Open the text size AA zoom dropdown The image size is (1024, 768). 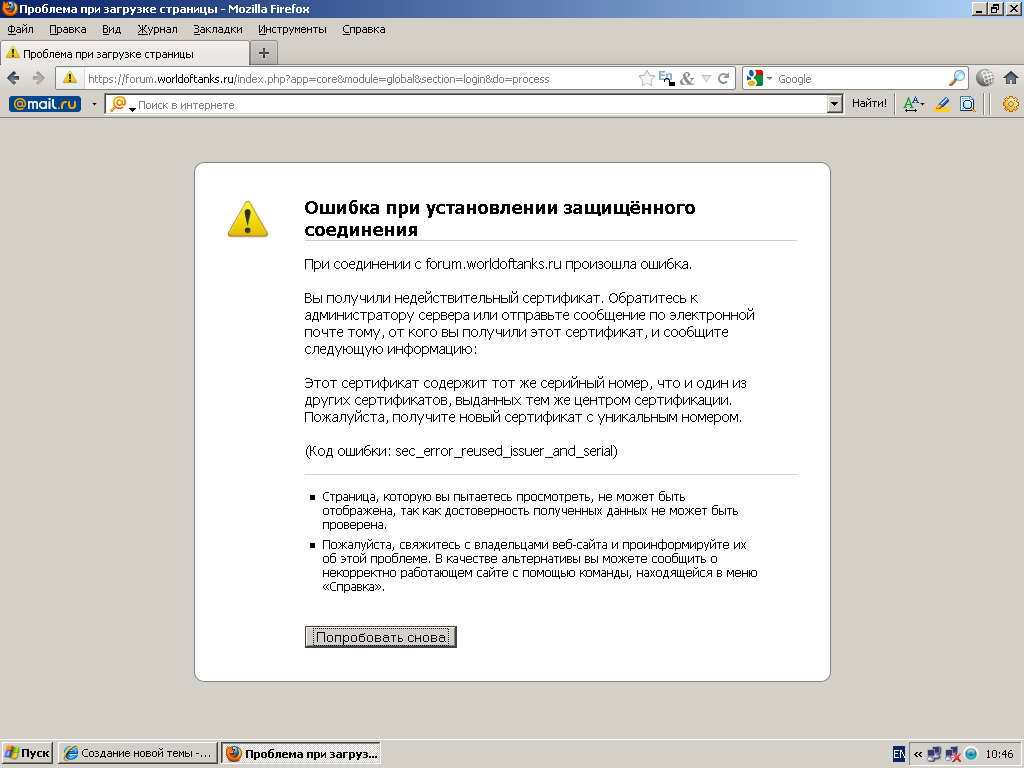tap(914, 104)
